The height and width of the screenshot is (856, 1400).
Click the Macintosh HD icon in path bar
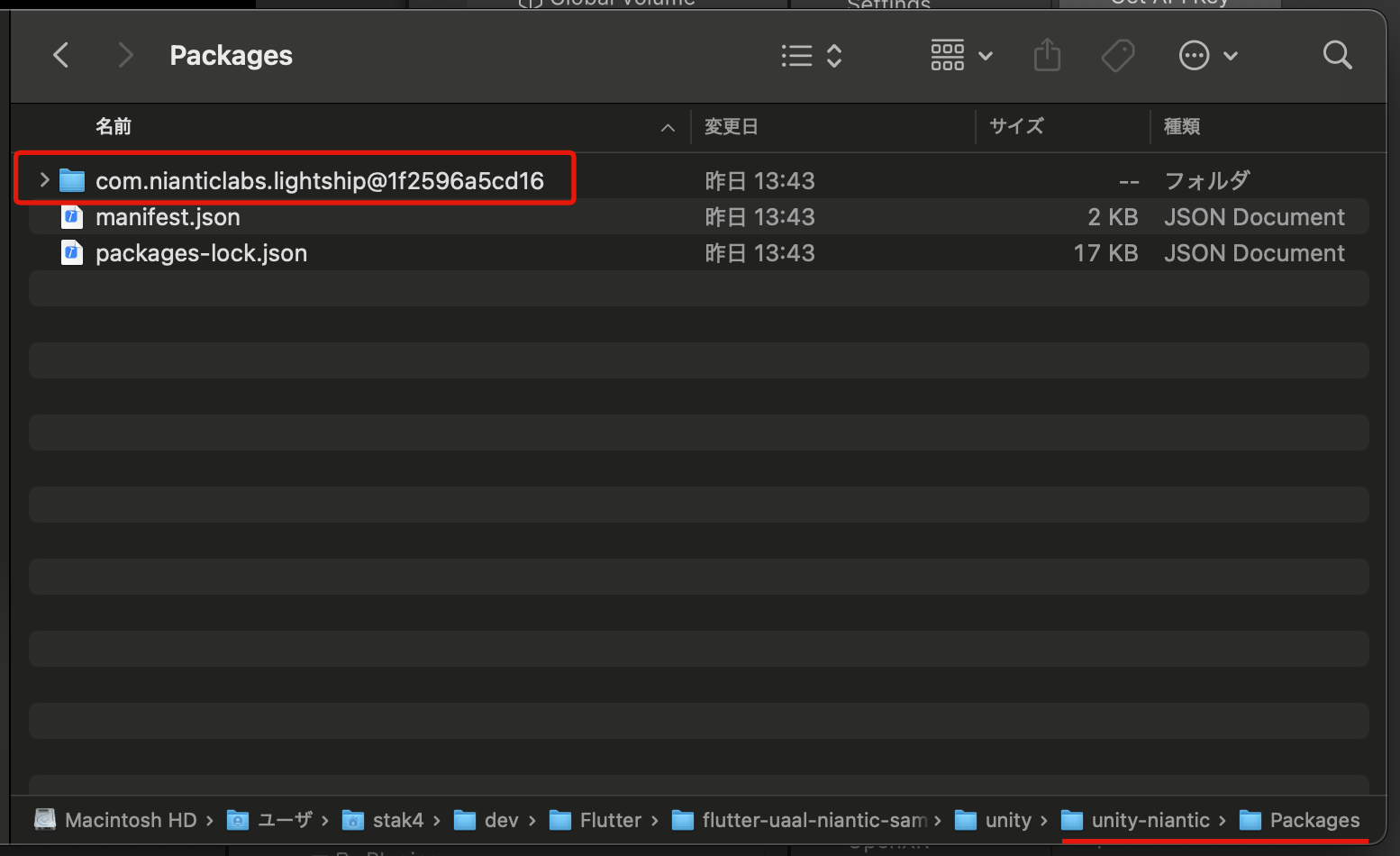(x=44, y=820)
